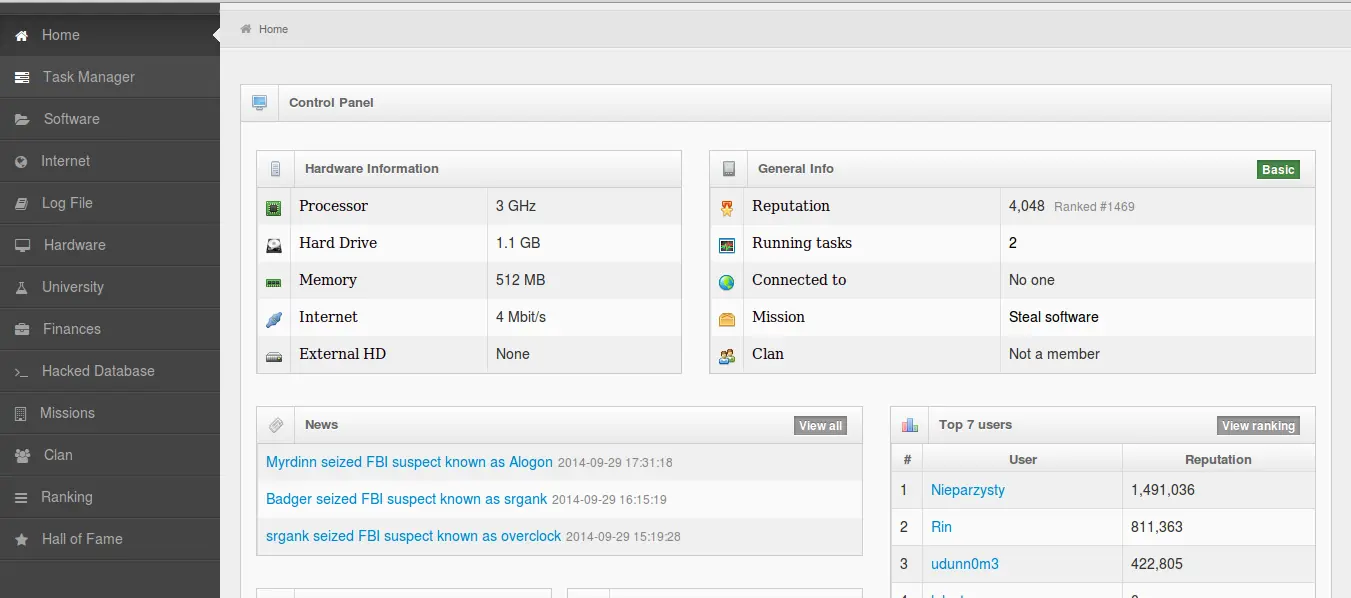Image resolution: width=1351 pixels, height=598 pixels.
Task: Click the Finances briefcase icon
Action: pos(22,329)
